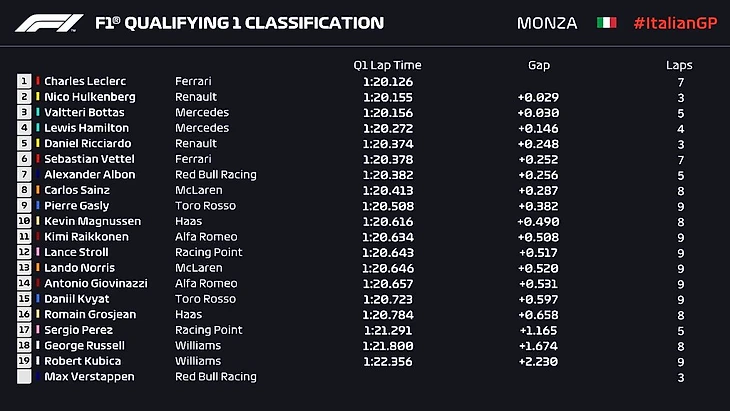Click the Q1 Lap Time column header
The image size is (730, 411).
tap(387, 65)
